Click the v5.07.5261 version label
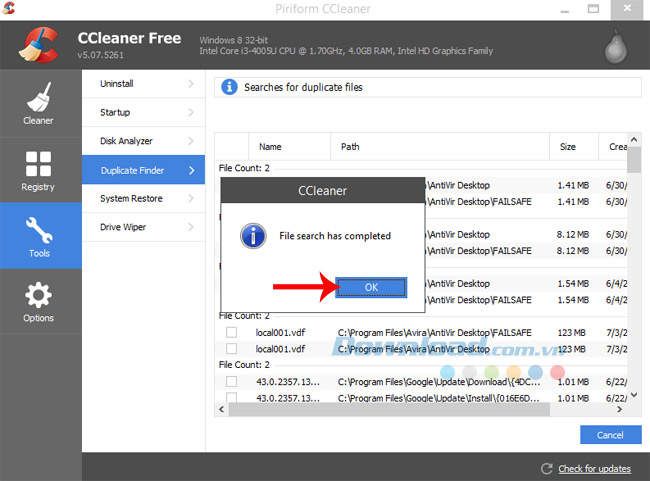650x481 pixels. click(x=100, y=55)
